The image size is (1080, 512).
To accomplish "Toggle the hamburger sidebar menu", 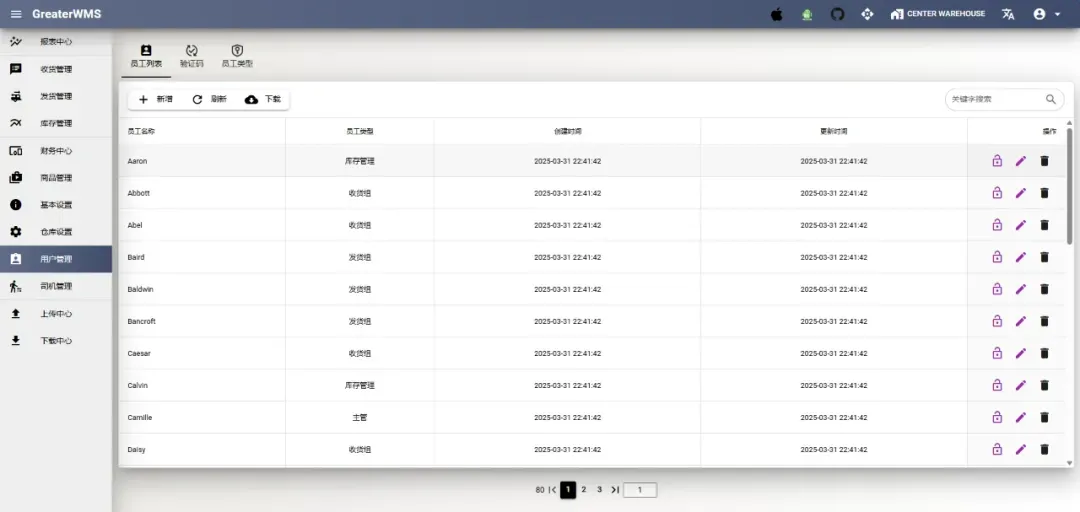I will 16,14.
